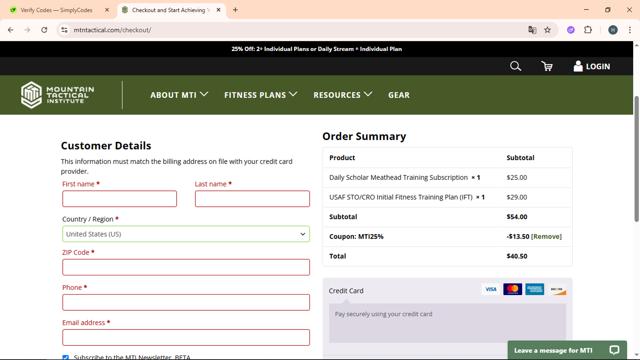Open the purple extension icon
Screen dimensions: 640x360
click(x=571, y=30)
